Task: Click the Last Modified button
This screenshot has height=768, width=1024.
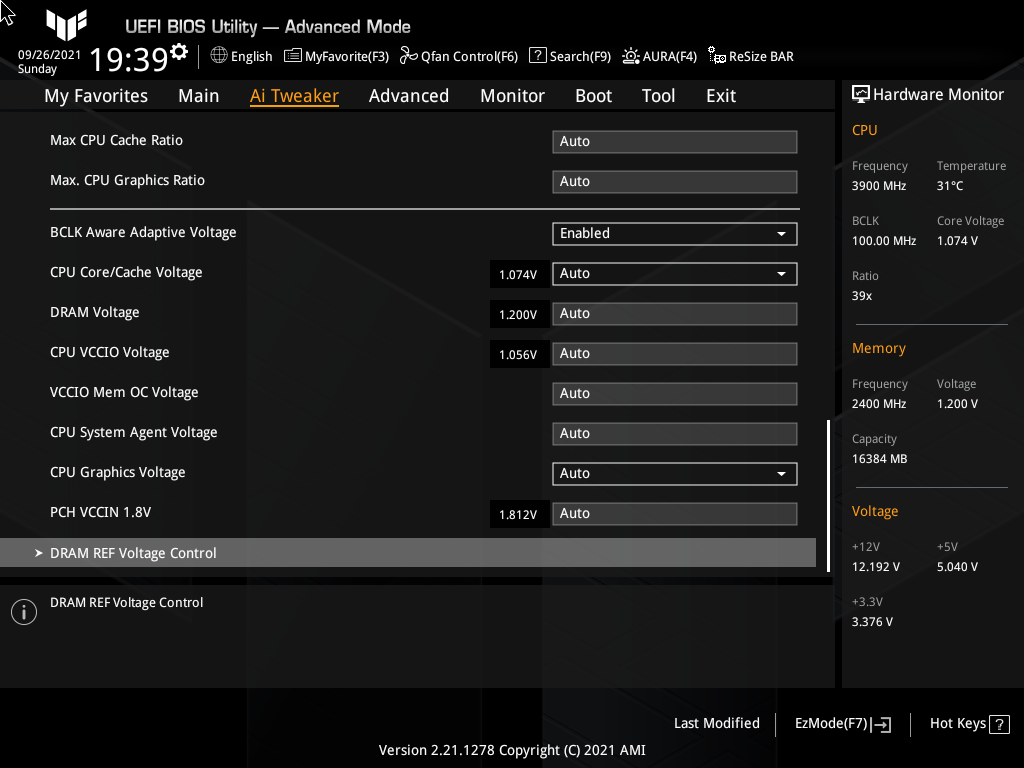Action: (x=716, y=723)
